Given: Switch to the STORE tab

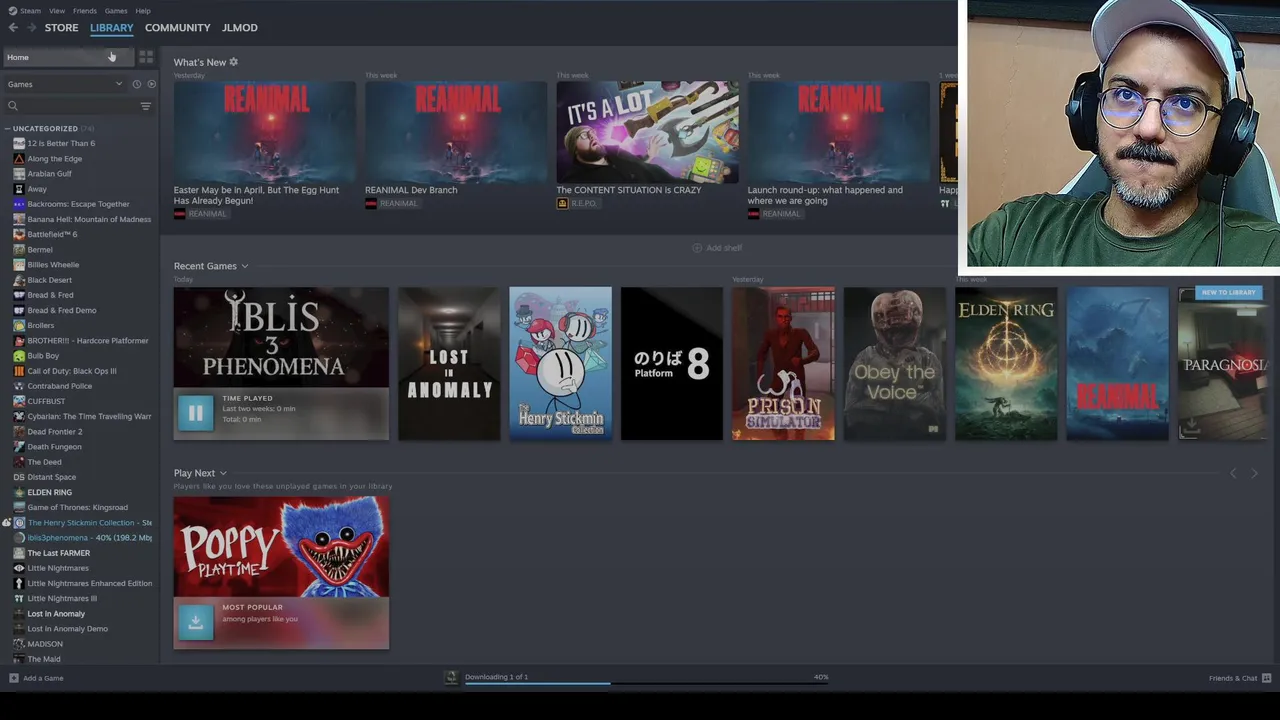Looking at the screenshot, I should [x=61, y=28].
